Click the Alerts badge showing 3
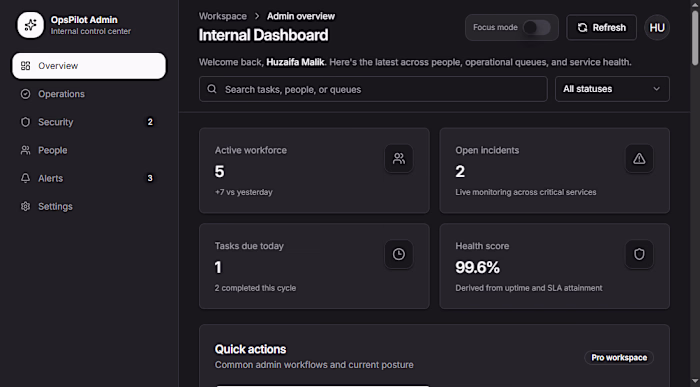This screenshot has height=387, width=700. click(x=150, y=178)
